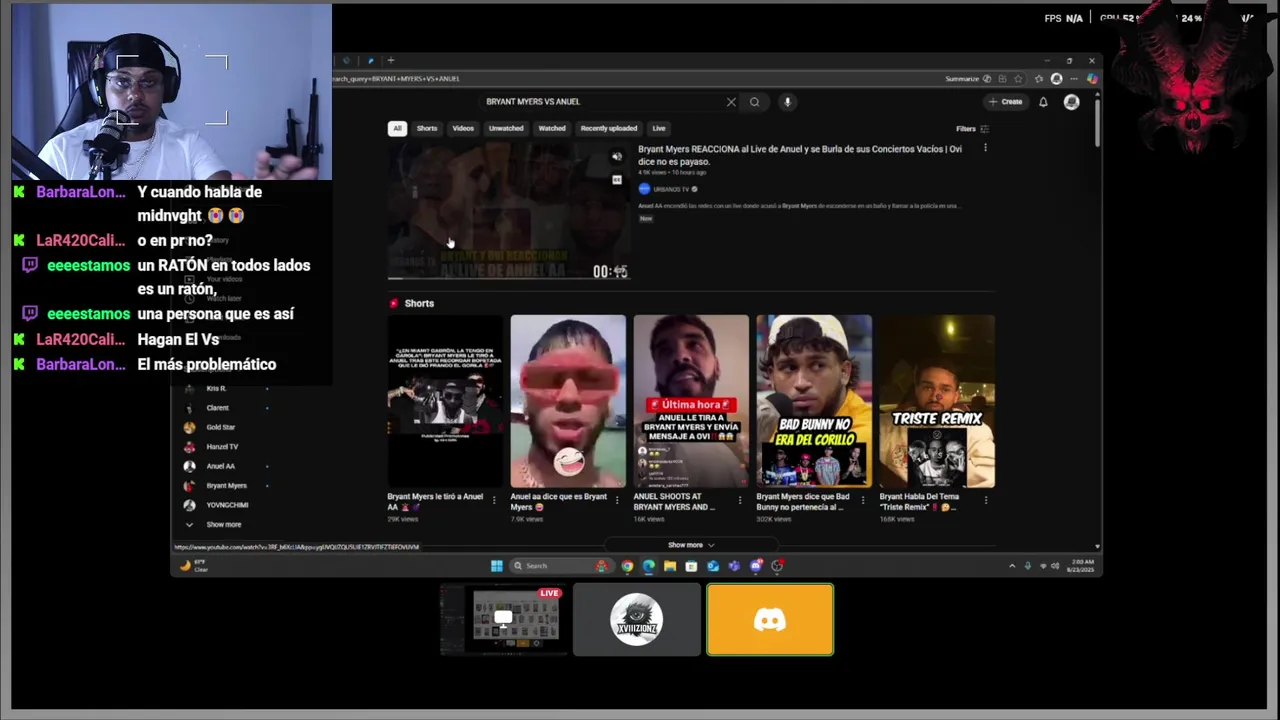Start voice search with the microphone icon
Viewport: 1280px width, 720px height.
(x=787, y=101)
